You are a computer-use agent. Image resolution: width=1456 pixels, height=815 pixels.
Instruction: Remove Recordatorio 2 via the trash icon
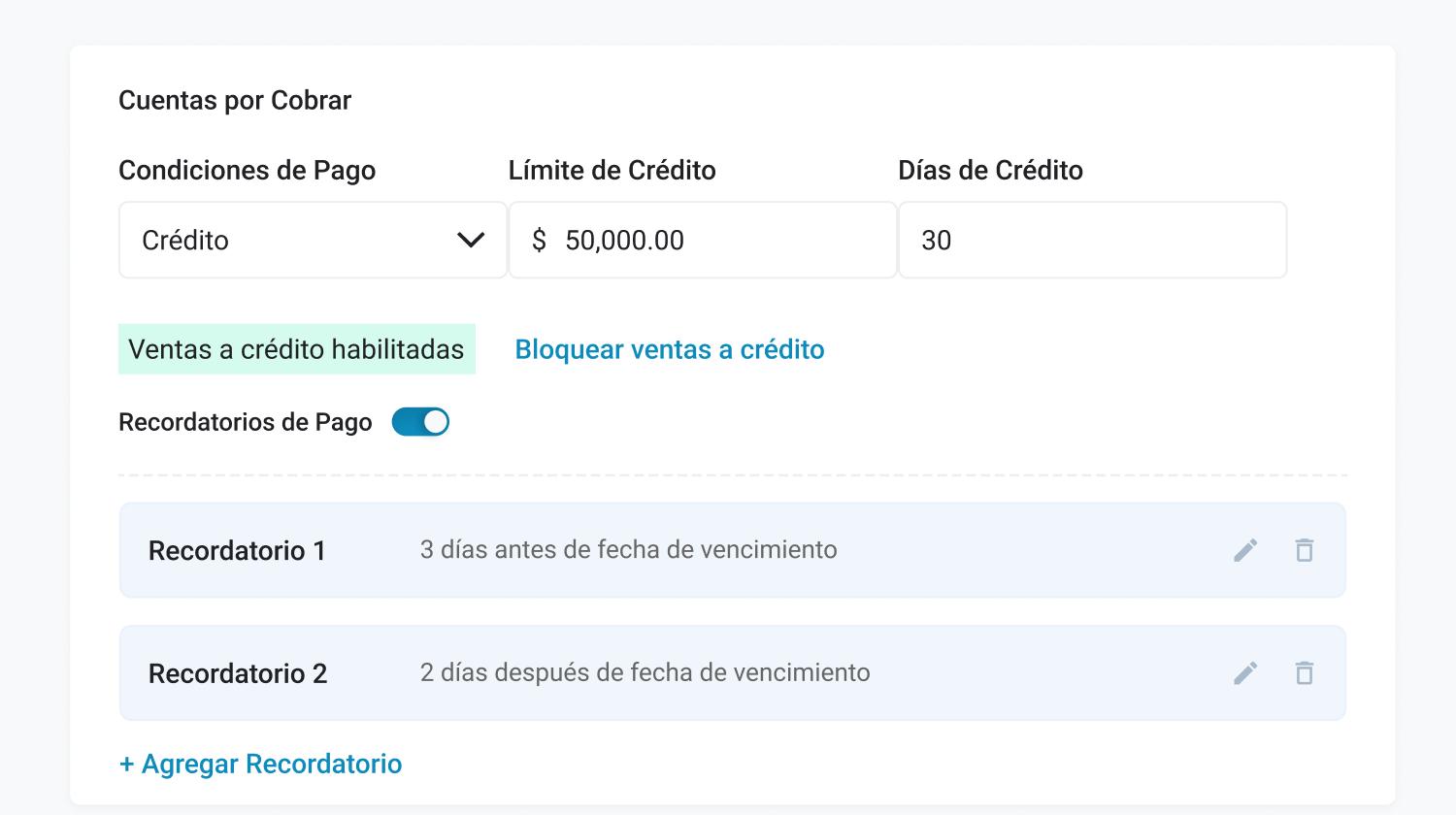(1305, 673)
